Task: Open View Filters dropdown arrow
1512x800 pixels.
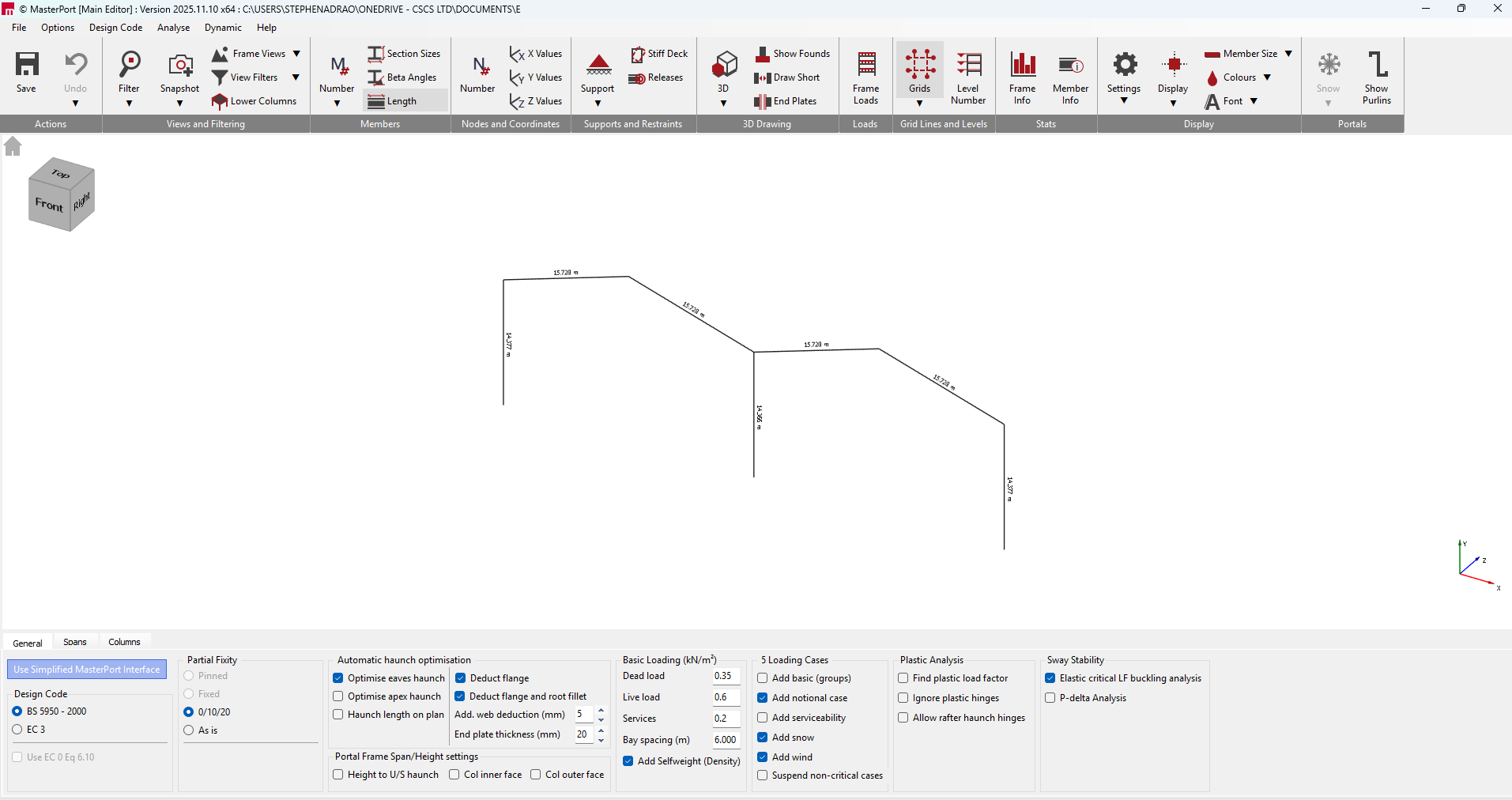Action: click(x=296, y=77)
